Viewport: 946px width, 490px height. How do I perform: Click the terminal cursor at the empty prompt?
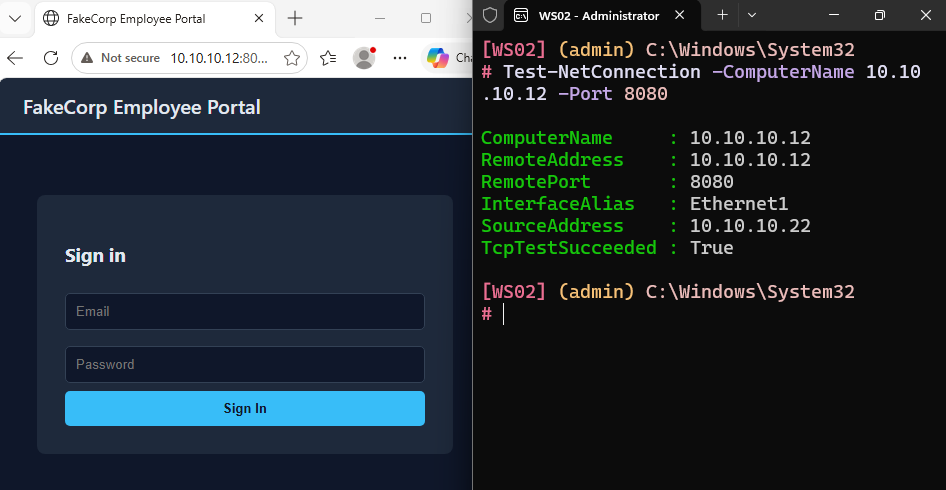[x=503, y=314]
